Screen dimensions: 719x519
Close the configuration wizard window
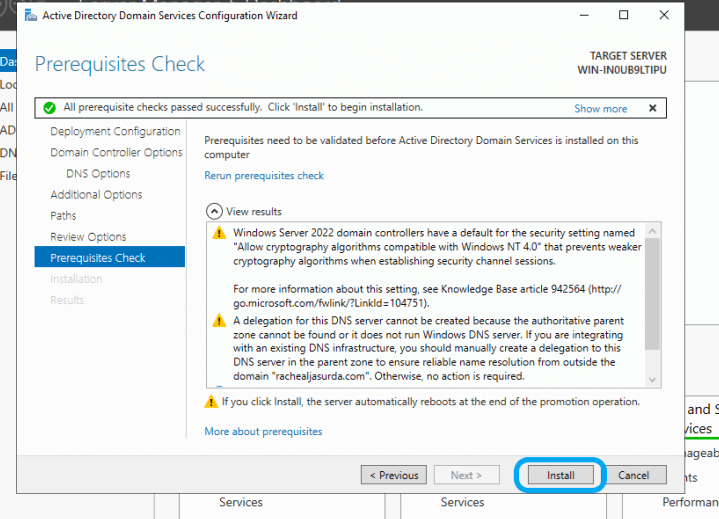coord(664,15)
